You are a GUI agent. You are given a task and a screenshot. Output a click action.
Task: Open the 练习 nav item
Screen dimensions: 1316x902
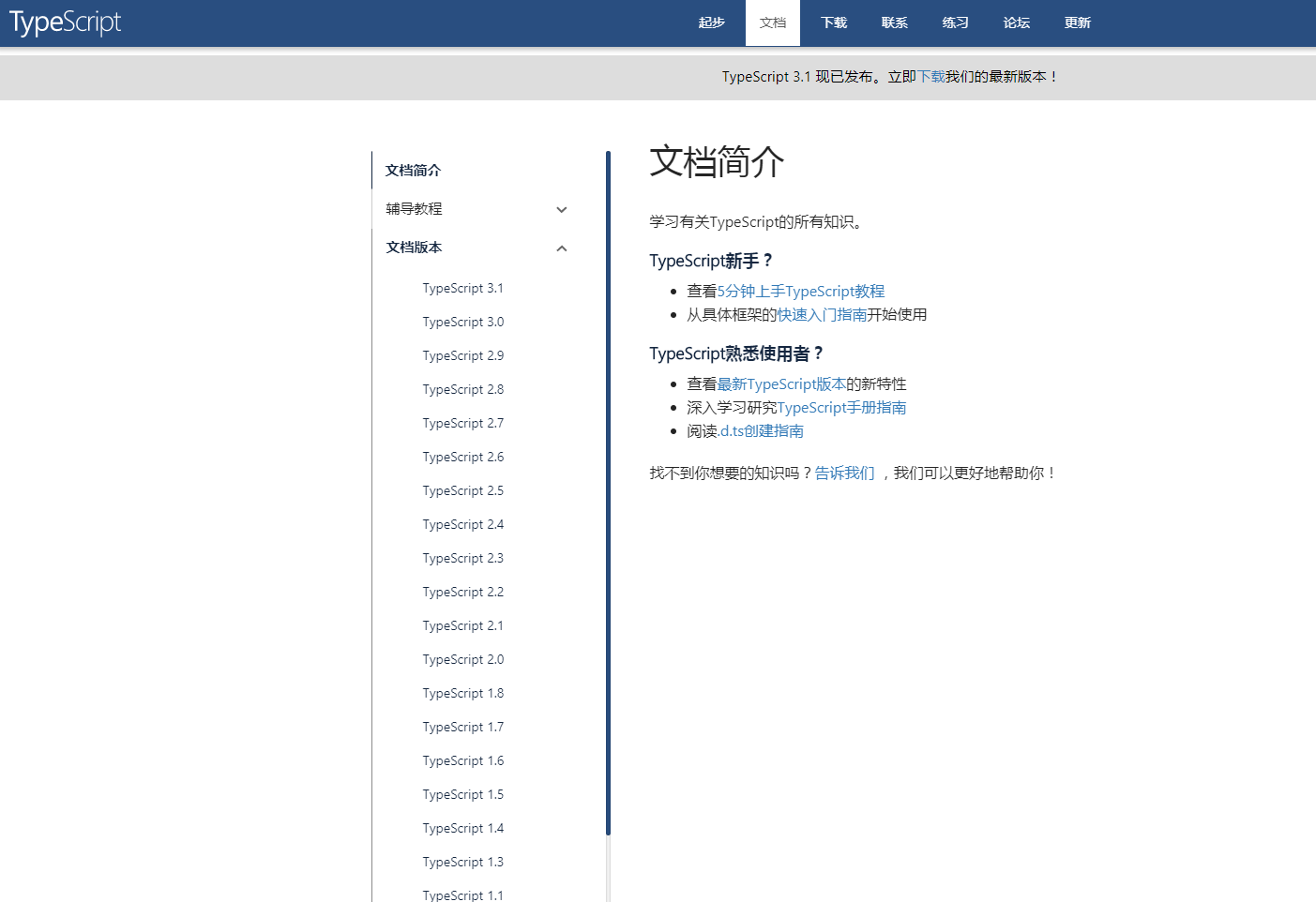tap(956, 23)
